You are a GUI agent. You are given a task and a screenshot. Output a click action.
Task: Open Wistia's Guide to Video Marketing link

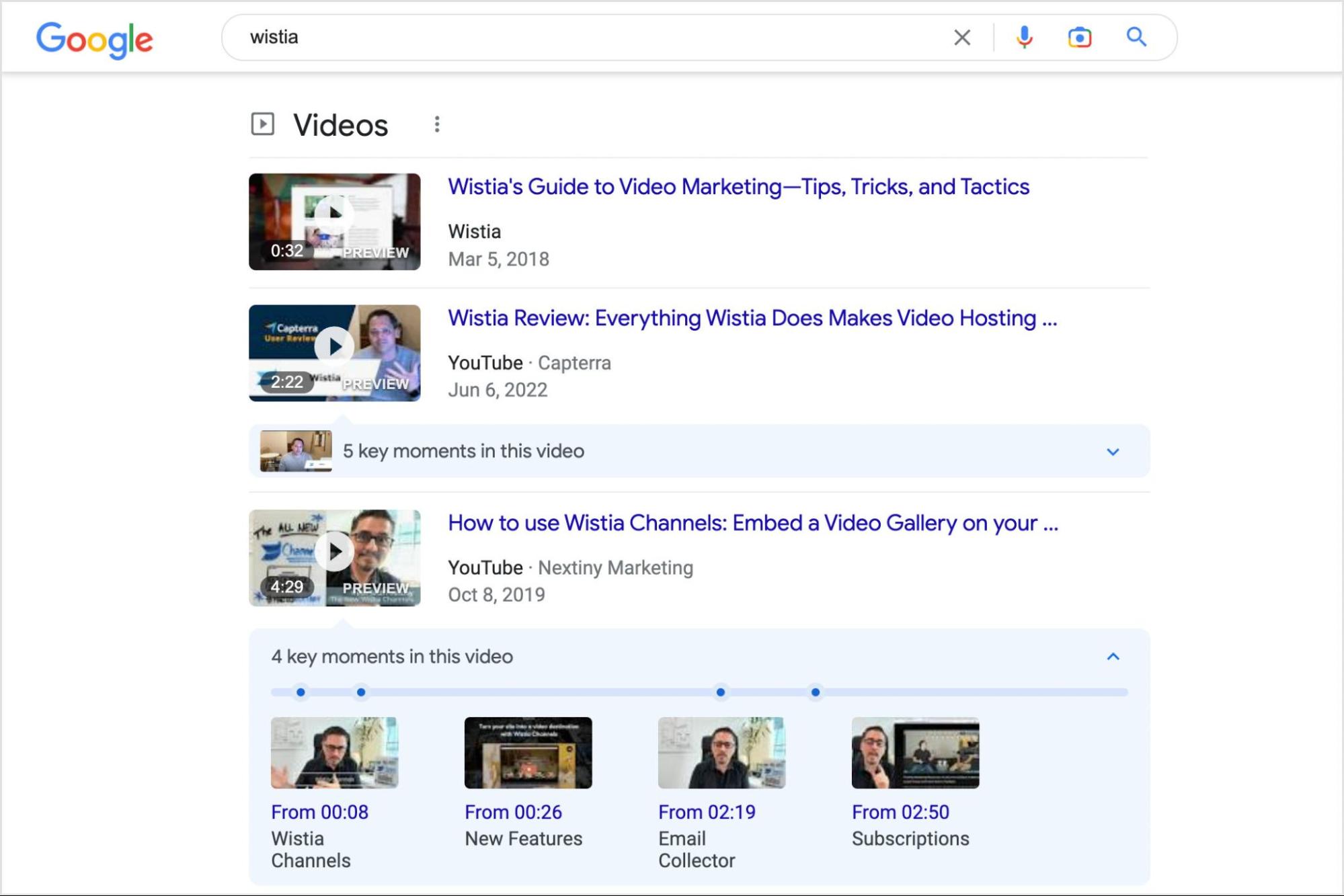(738, 187)
